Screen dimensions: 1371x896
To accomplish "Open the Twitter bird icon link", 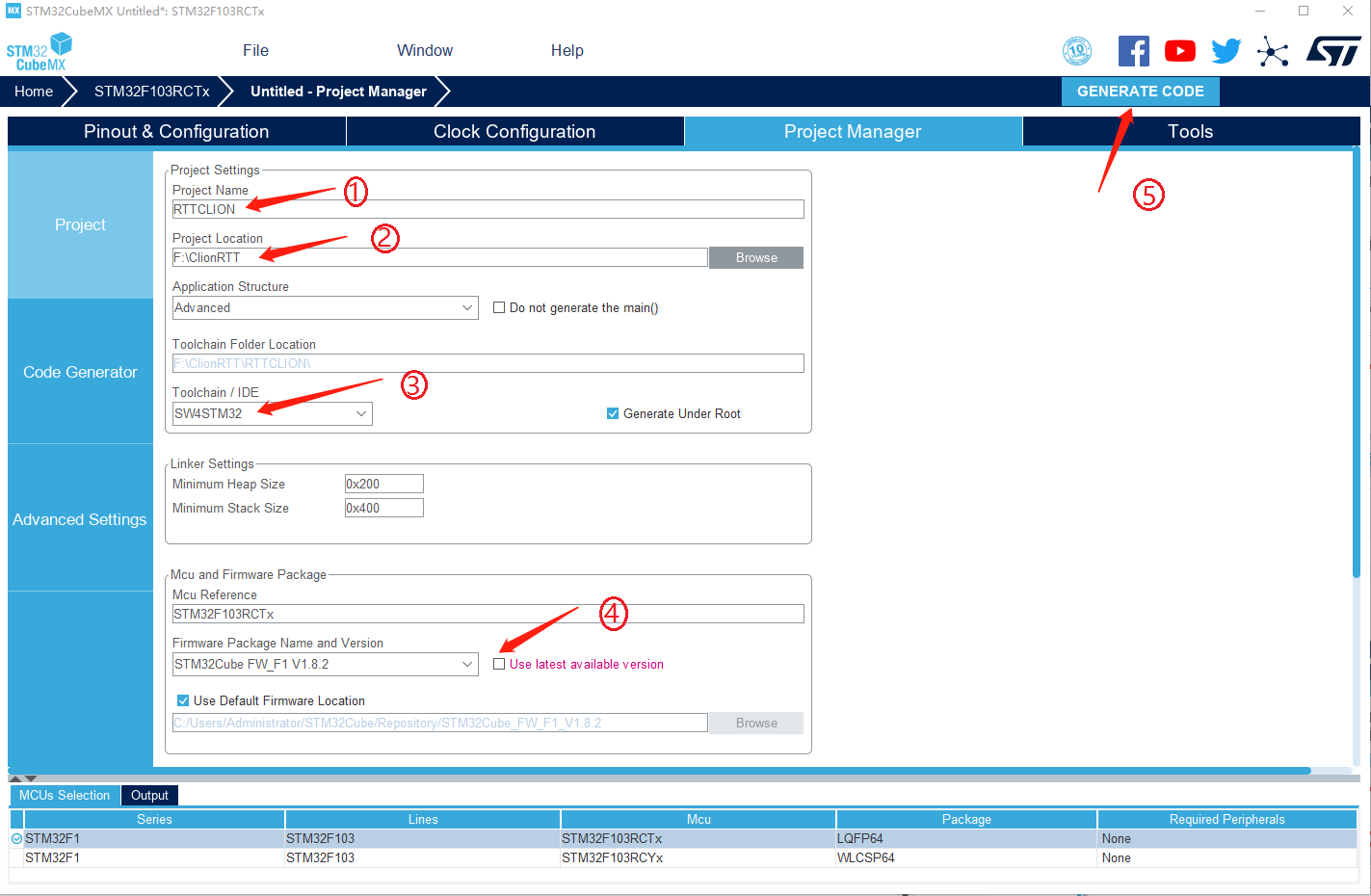I will coord(1226,51).
